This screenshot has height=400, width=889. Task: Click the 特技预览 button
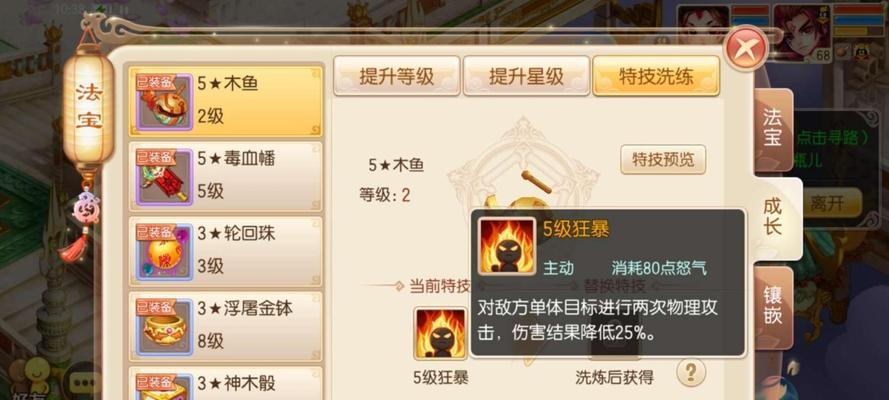pos(663,160)
